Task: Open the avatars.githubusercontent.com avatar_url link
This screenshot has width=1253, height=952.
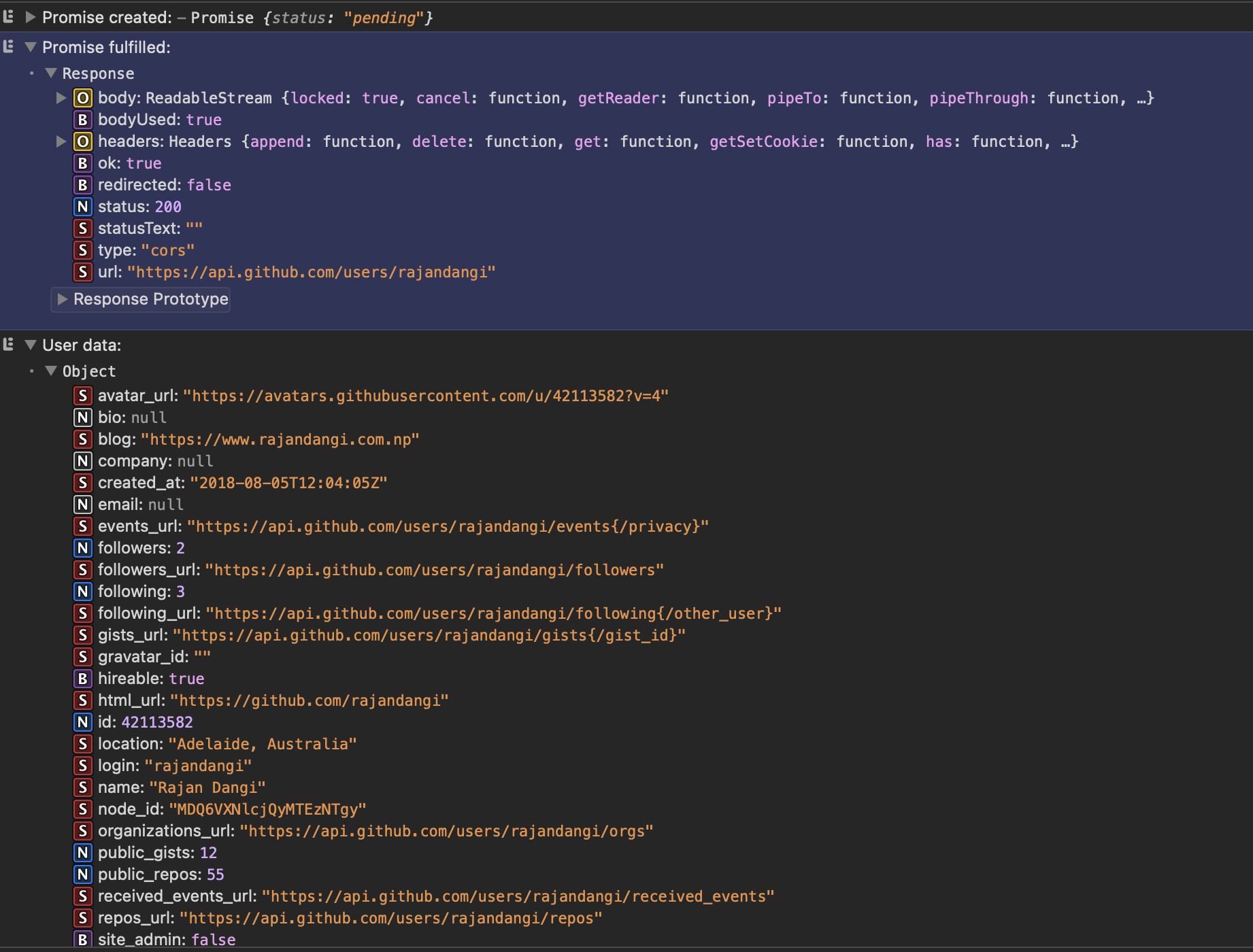Action: 426,396
